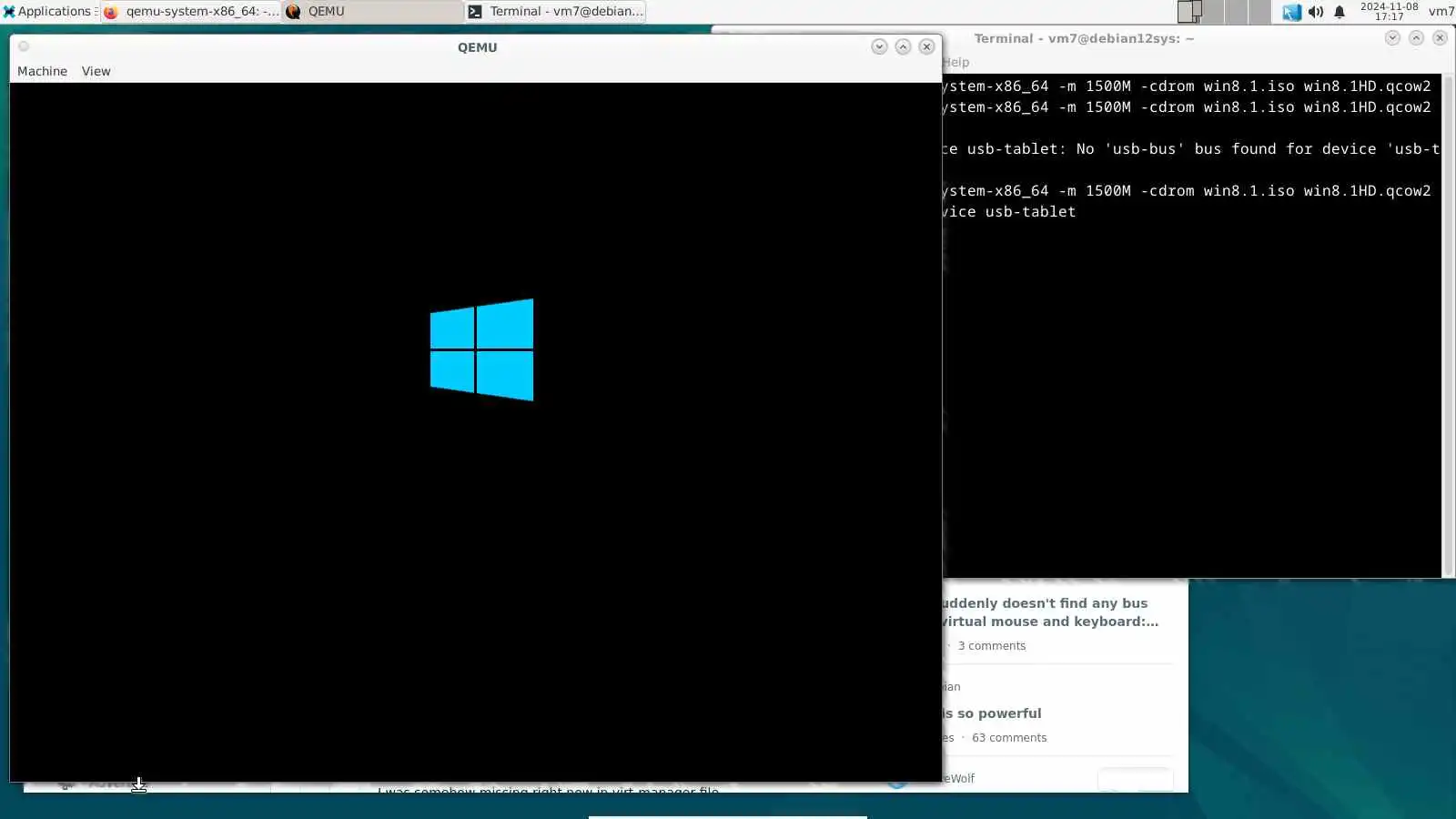Open the '3 comments' link
The width and height of the screenshot is (1456, 819).
click(x=991, y=646)
